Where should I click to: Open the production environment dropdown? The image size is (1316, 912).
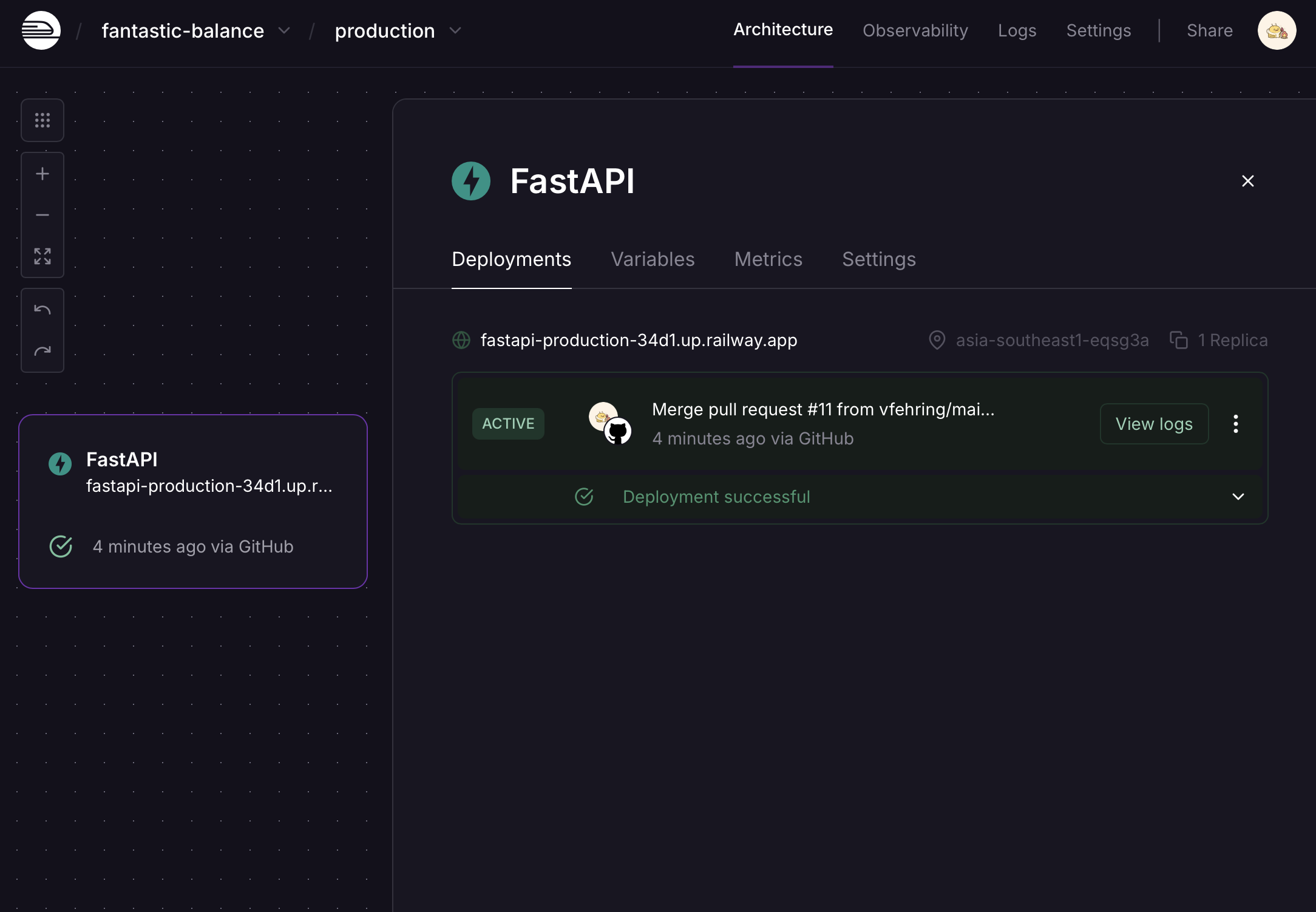click(455, 30)
